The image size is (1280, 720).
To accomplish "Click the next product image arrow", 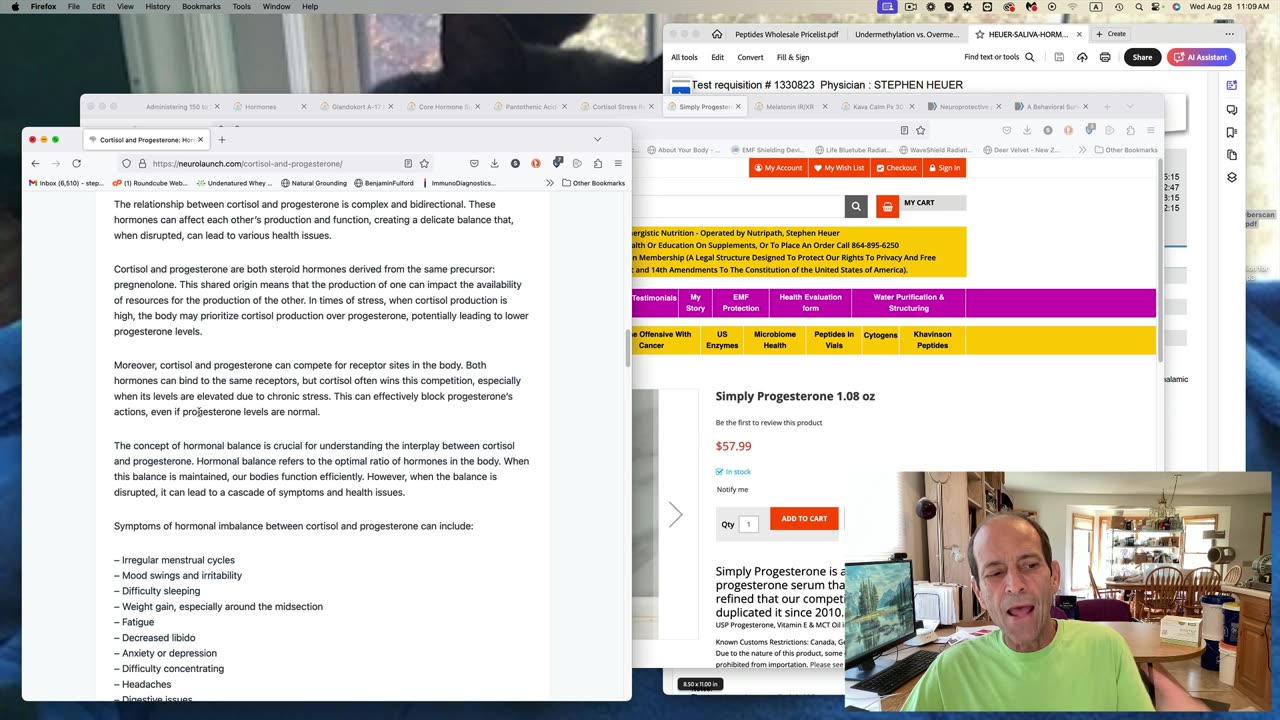I will (675, 515).
